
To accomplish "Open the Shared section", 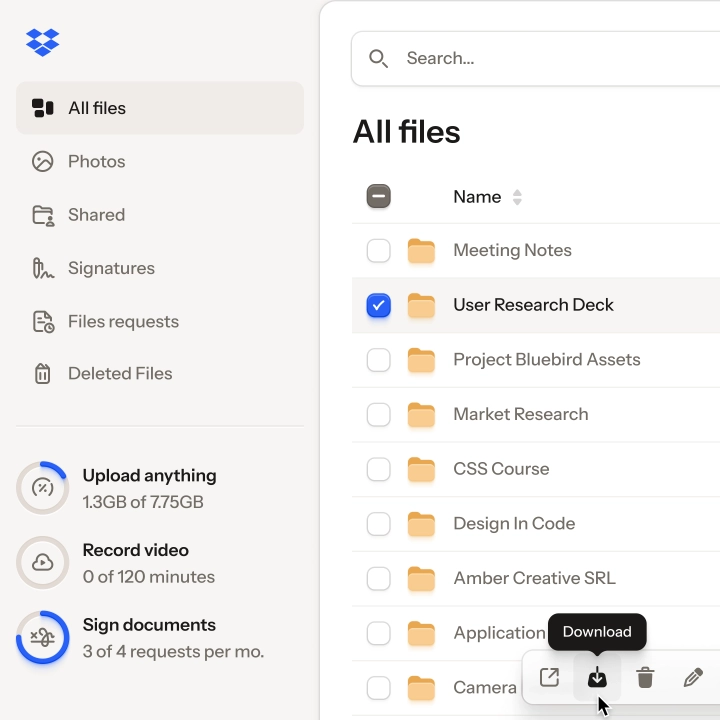I will 160,215.
